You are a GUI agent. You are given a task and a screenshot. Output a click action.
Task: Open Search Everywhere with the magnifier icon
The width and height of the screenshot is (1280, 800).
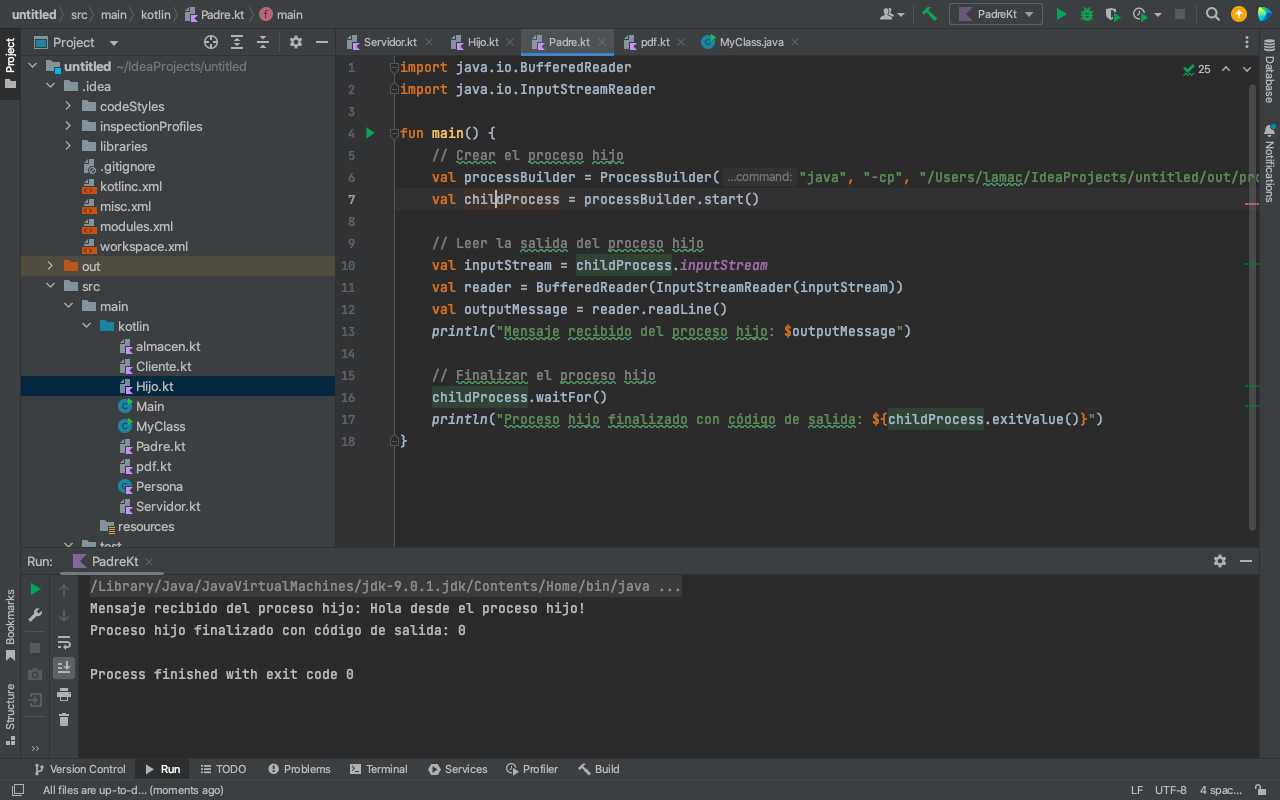[x=1212, y=14]
